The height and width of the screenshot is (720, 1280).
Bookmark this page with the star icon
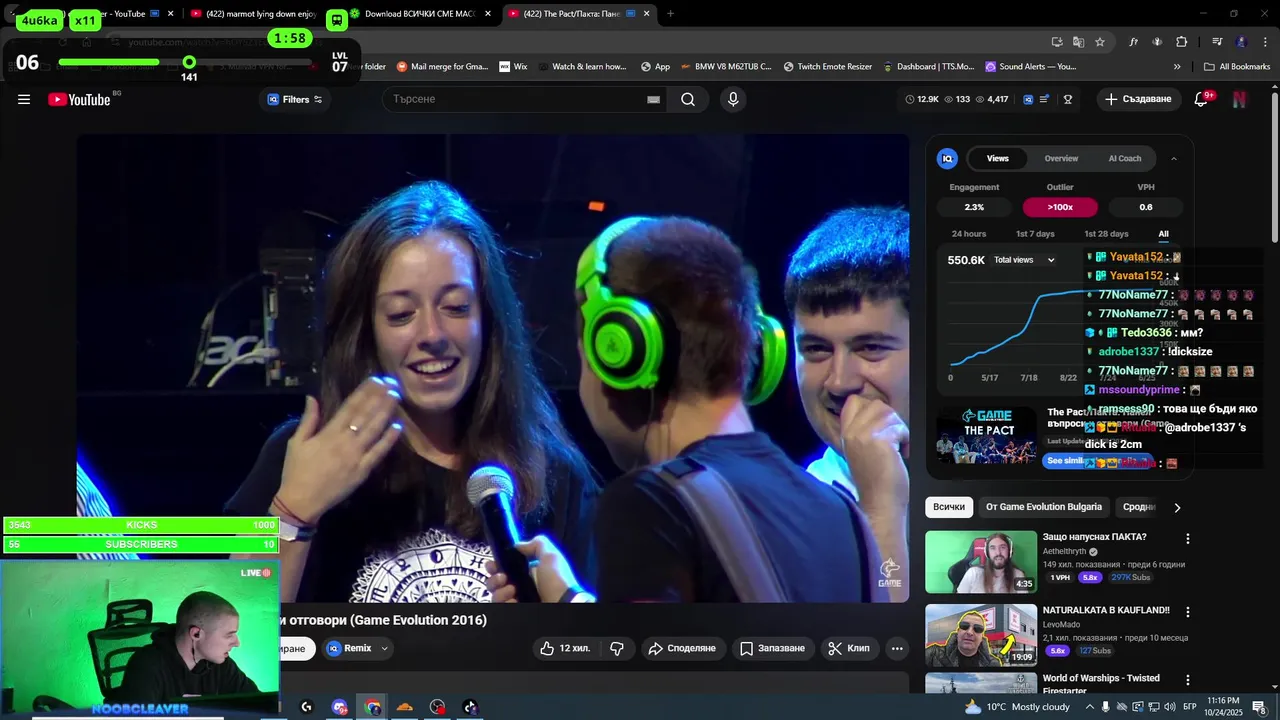point(1100,42)
